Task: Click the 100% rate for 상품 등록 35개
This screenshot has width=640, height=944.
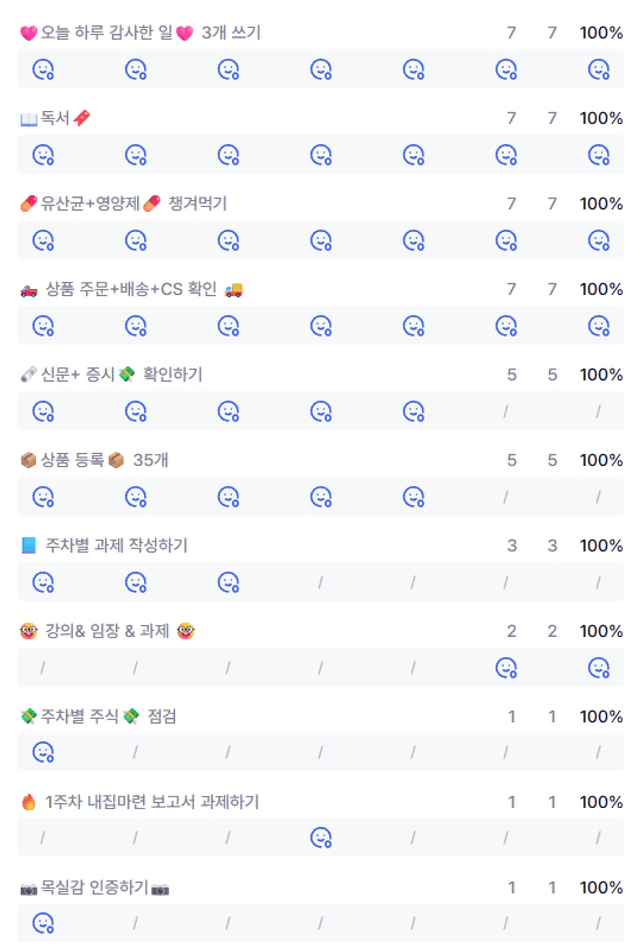Action: (601, 460)
